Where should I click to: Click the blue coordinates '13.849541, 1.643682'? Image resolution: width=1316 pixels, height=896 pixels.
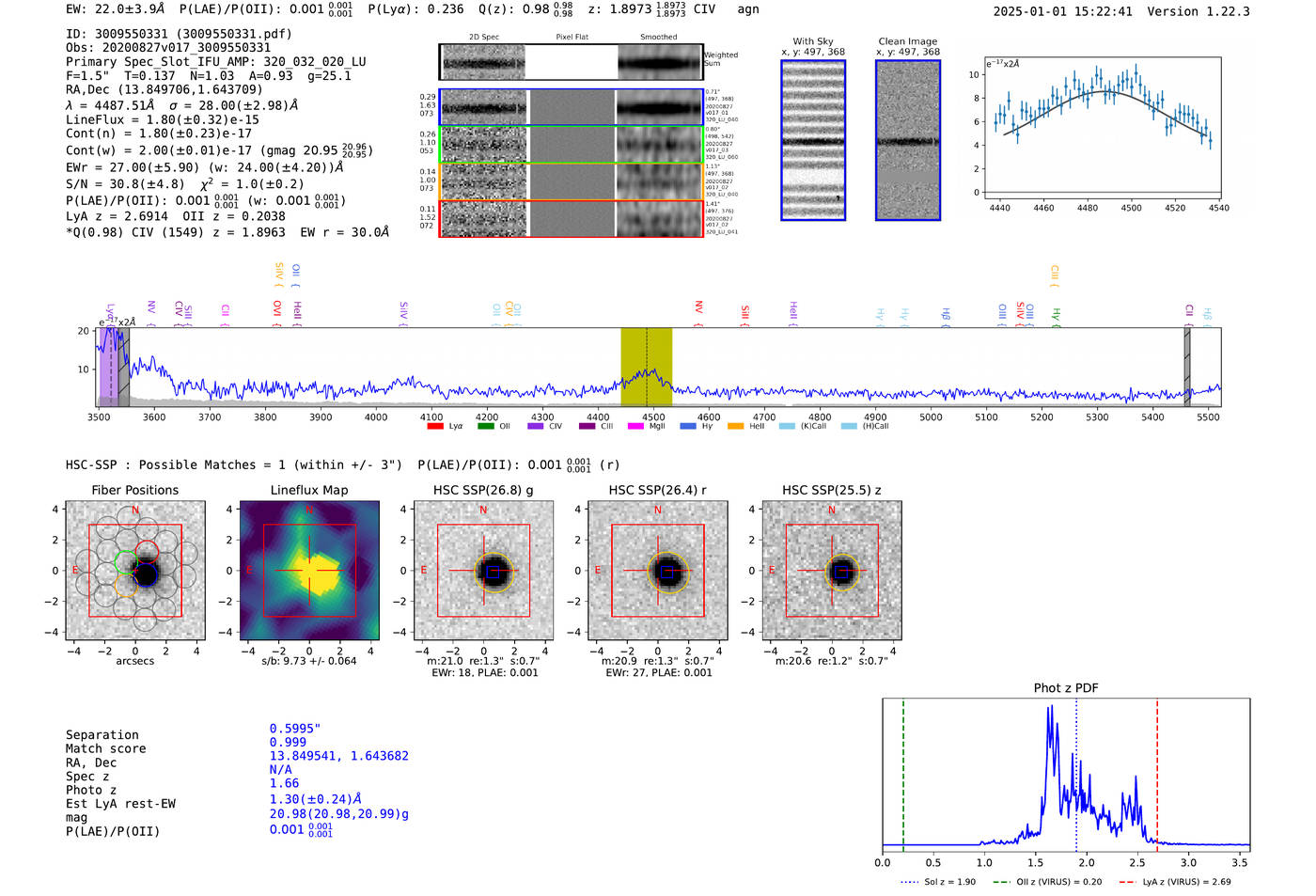(339, 756)
